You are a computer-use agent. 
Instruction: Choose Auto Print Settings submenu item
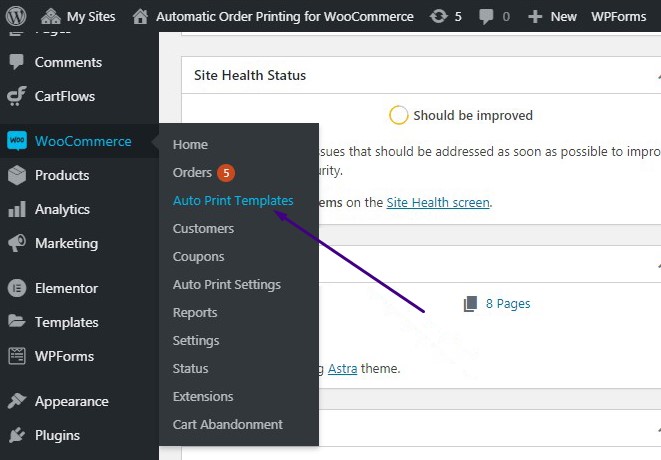pos(227,284)
